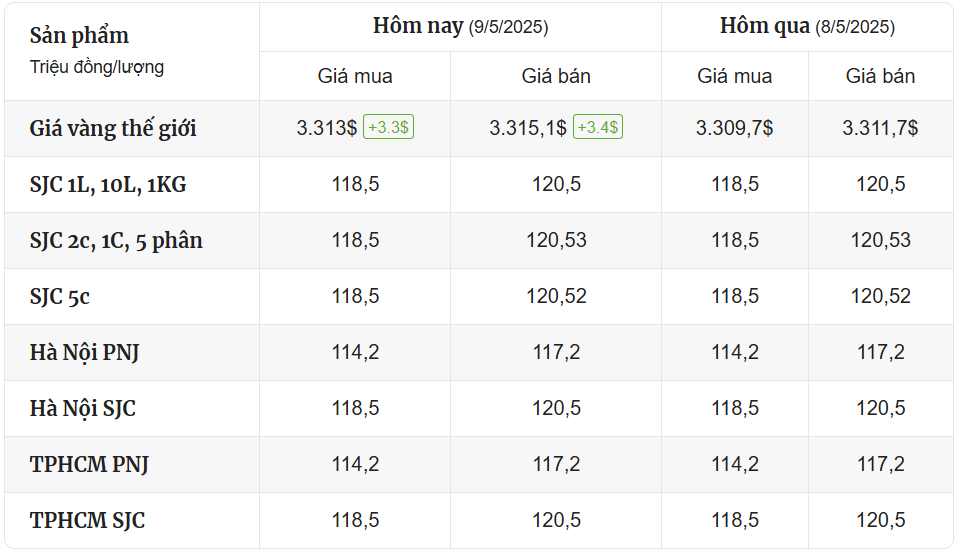The height and width of the screenshot is (556, 963).
Task: Click the green +3.3$ change badge
Action: pyautogui.click(x=388, y=127)
